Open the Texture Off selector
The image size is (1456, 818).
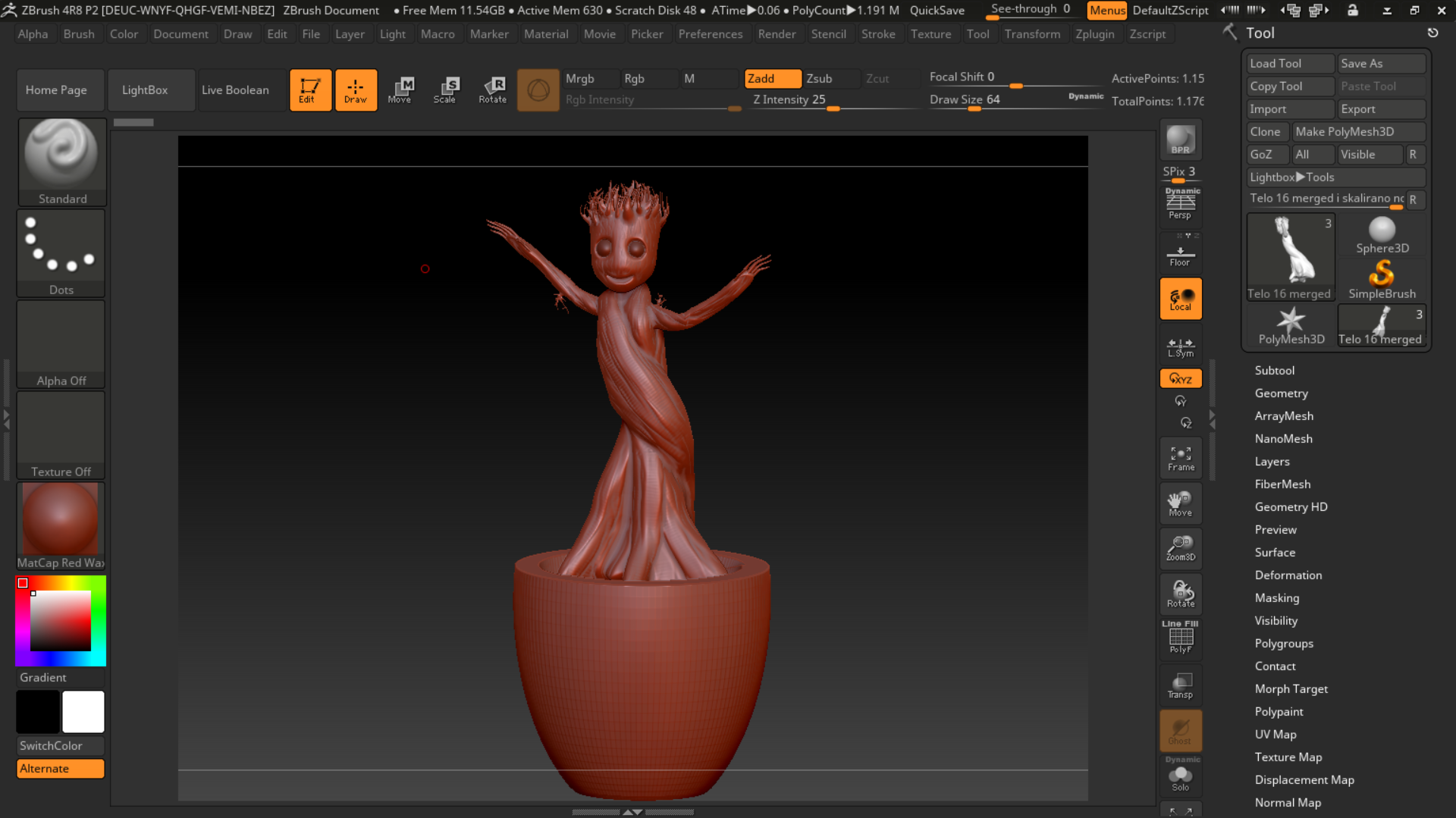(61, 435)
